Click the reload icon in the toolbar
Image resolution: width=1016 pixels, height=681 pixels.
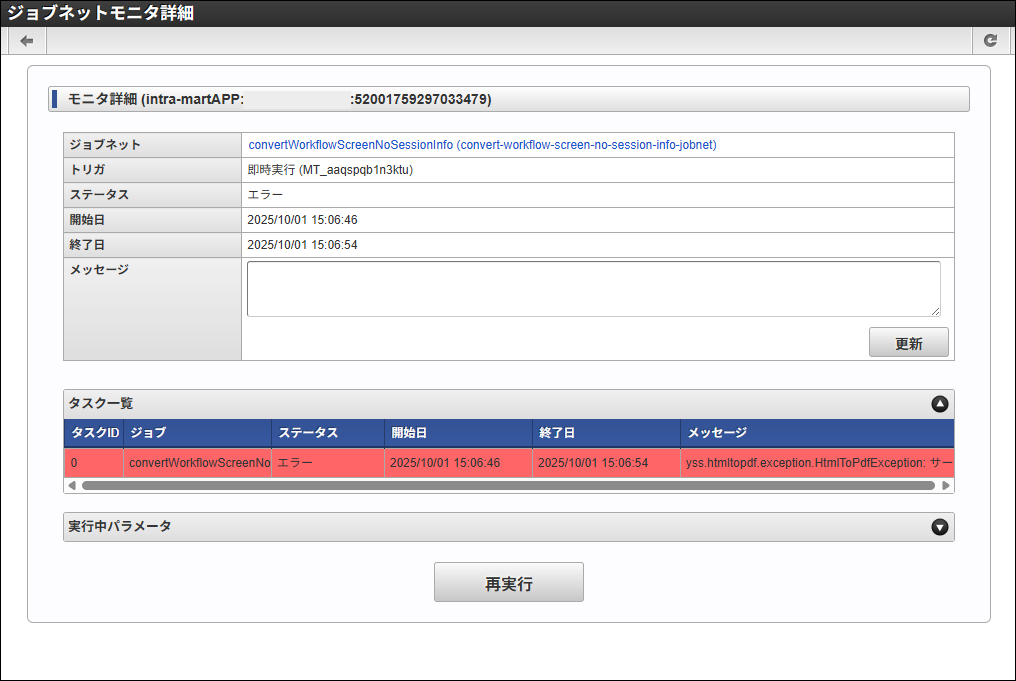990,41
